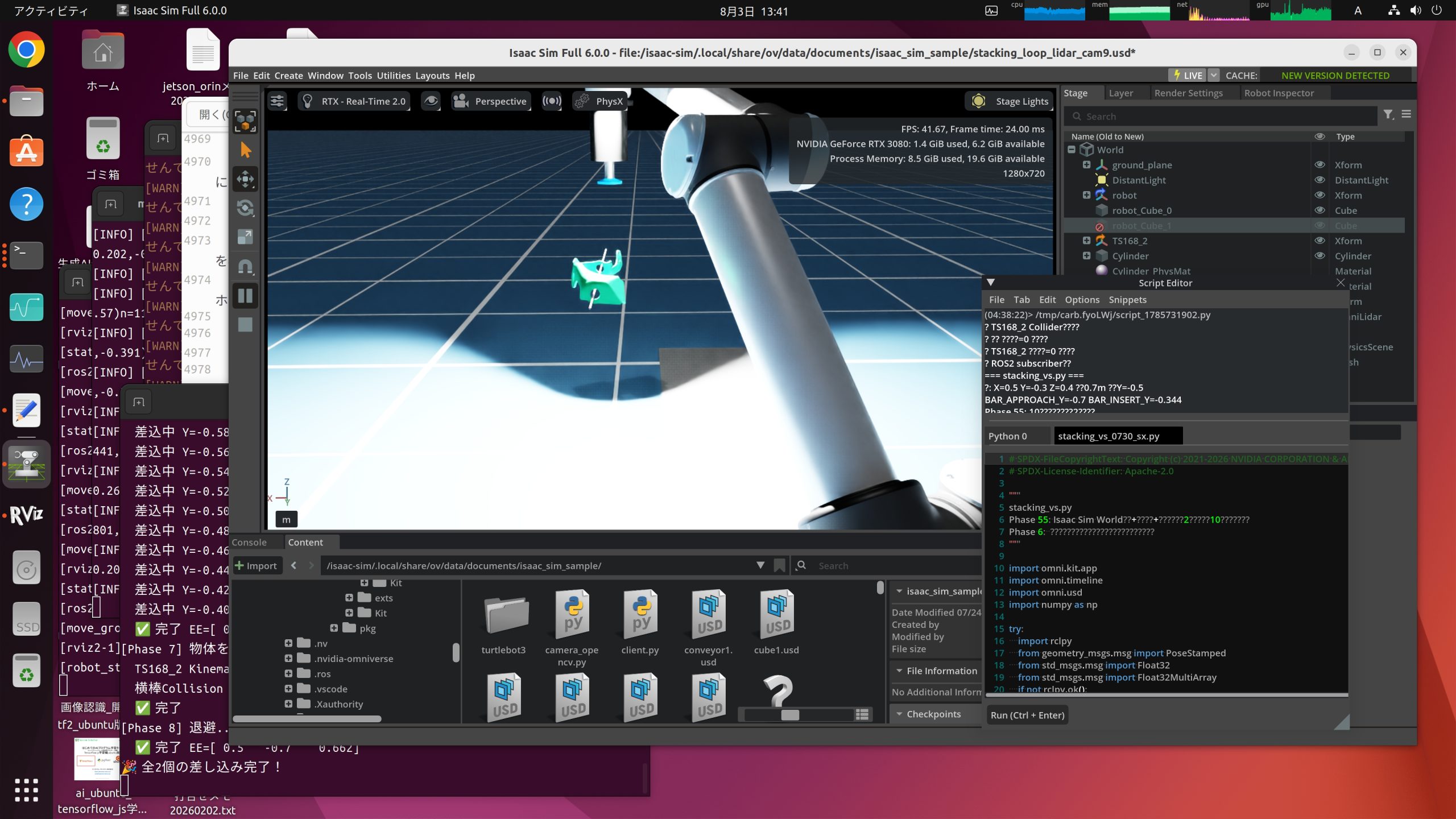Click the Import button
The image size is (1456, 819).
[257, 565]
